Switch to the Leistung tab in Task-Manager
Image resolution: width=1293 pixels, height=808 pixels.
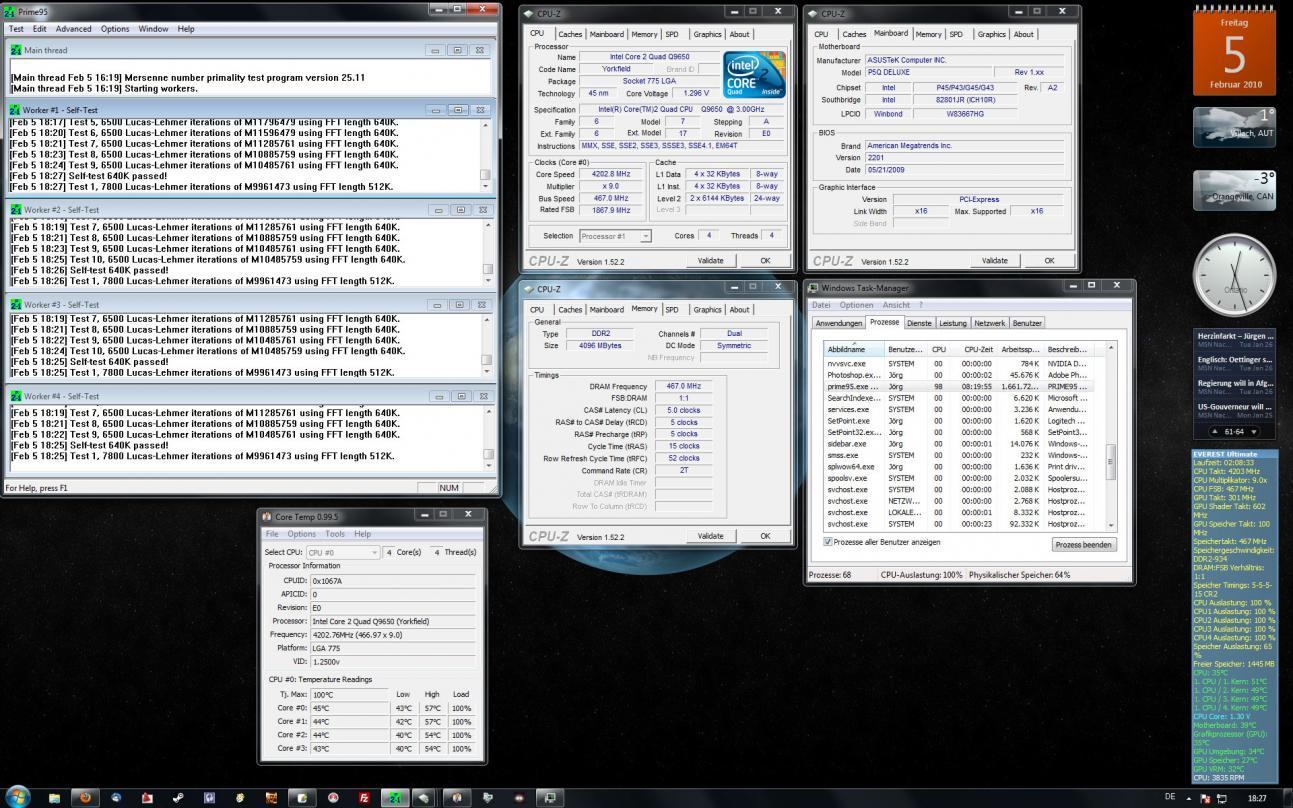952,323
